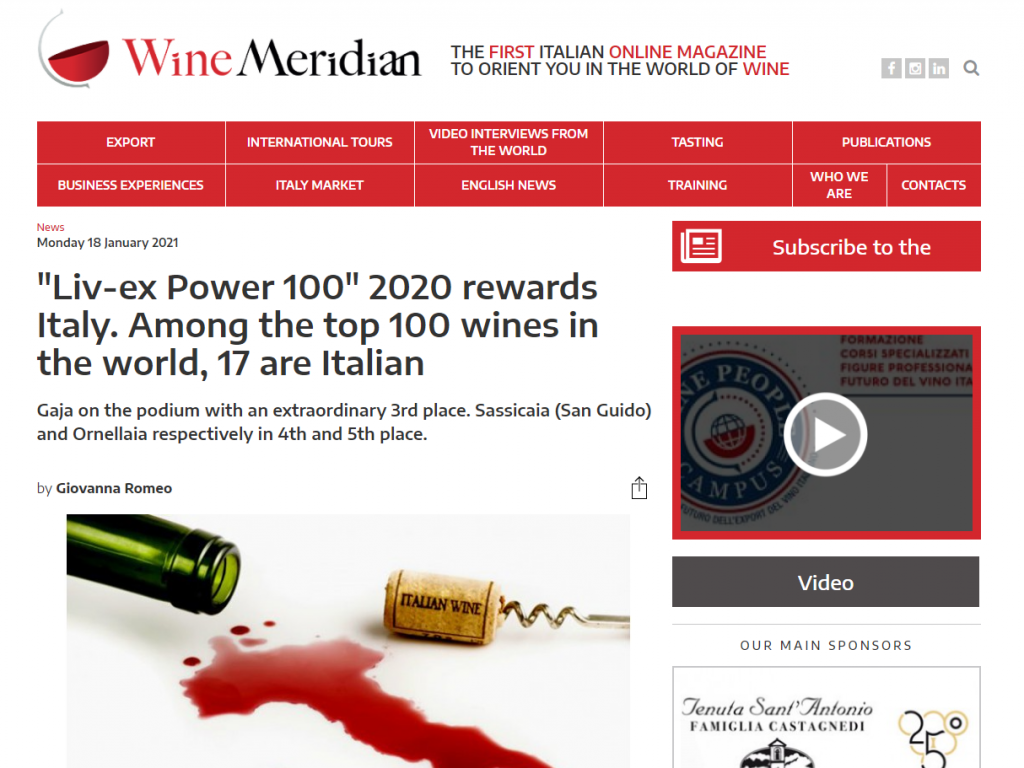Open the Publications menu
Viewport: 1024px width, 768px height.
click(886, 142)
